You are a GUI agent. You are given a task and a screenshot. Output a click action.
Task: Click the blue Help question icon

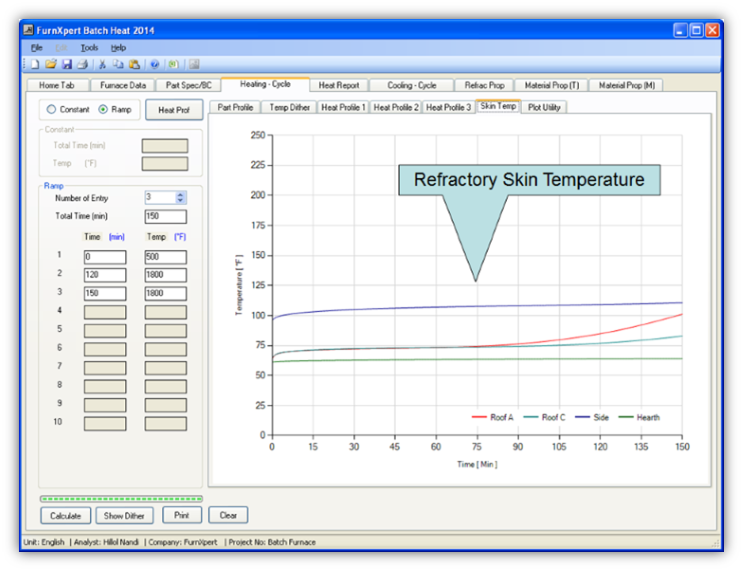click(x=154, y=64)
